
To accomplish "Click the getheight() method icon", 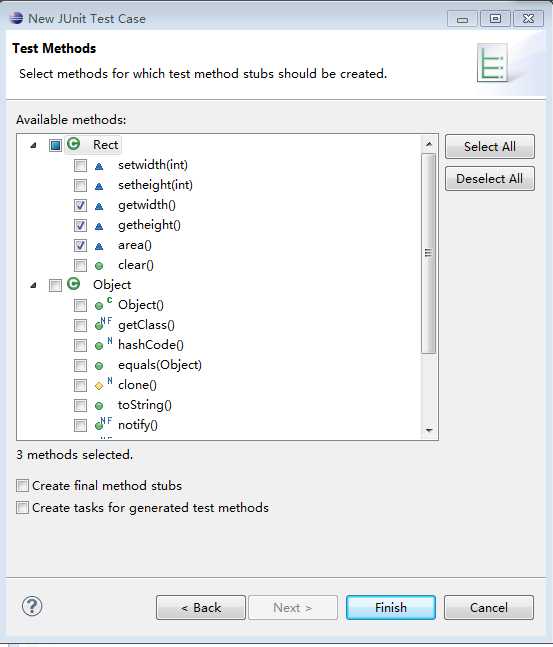I will click(x=99, y=226).
